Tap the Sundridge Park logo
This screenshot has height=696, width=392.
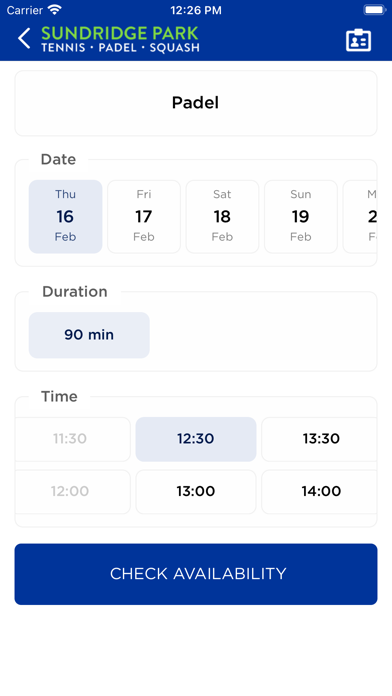click(x=120, y=39)
